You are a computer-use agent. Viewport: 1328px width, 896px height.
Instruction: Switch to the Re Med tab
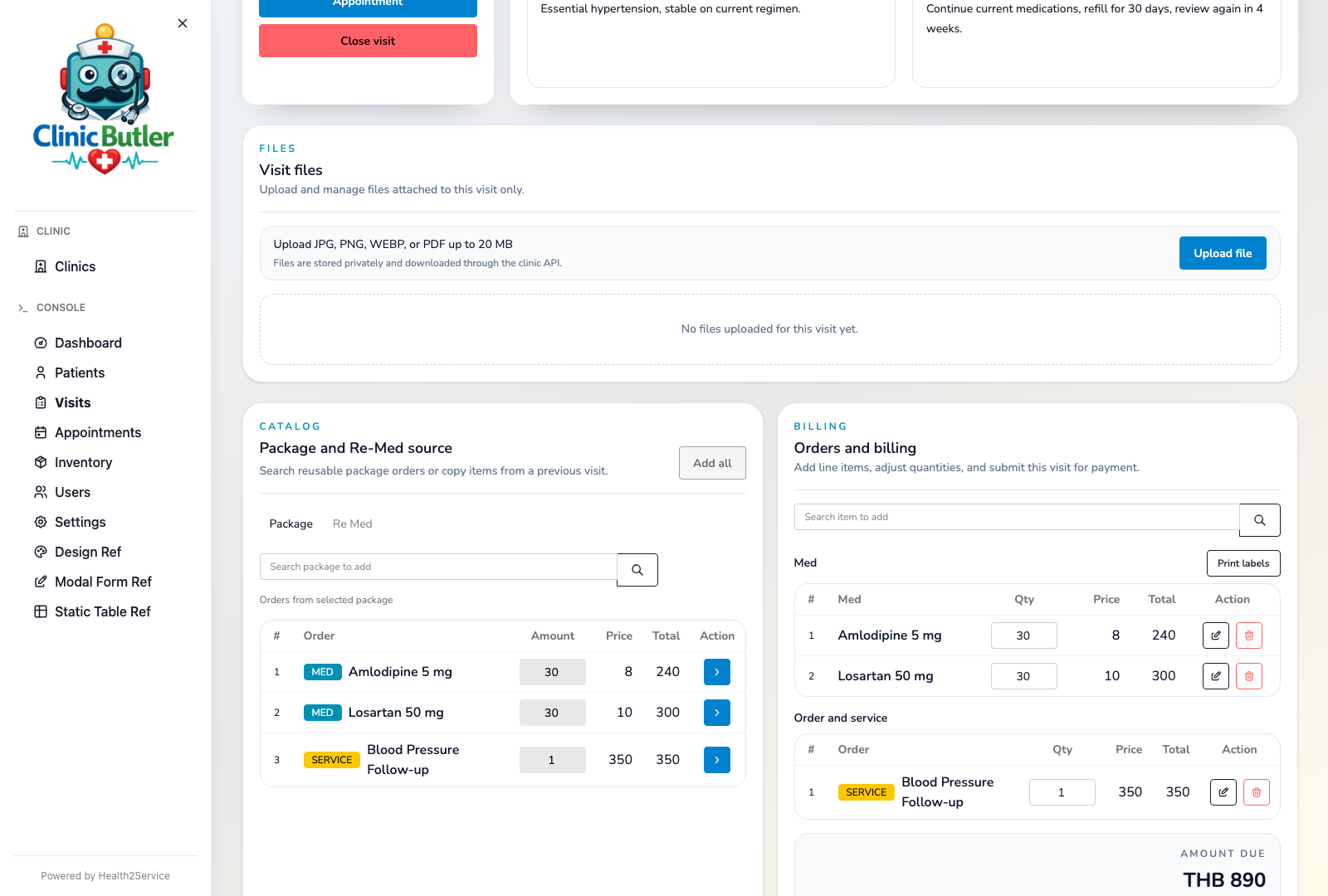click(352, 523)
